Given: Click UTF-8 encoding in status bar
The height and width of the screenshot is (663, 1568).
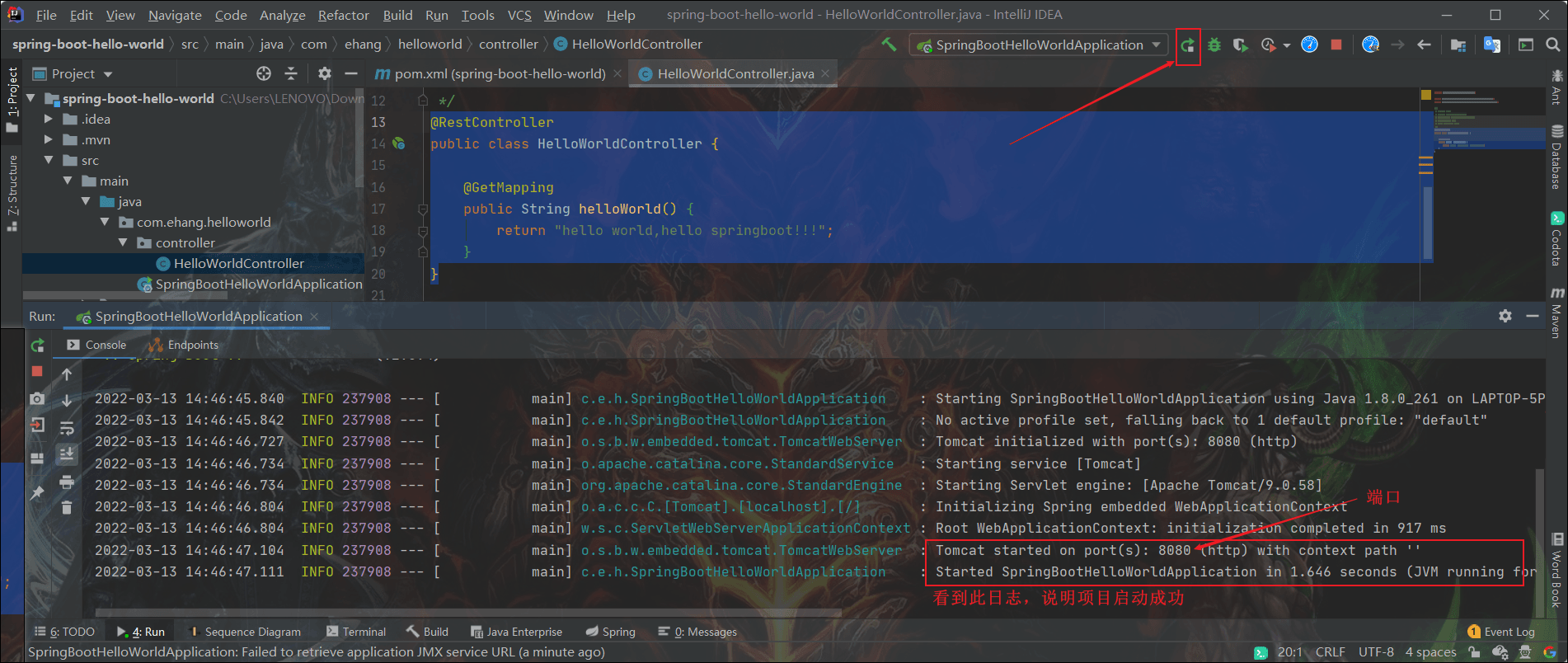Looking at the screenshot, I should coord(1376,652).
